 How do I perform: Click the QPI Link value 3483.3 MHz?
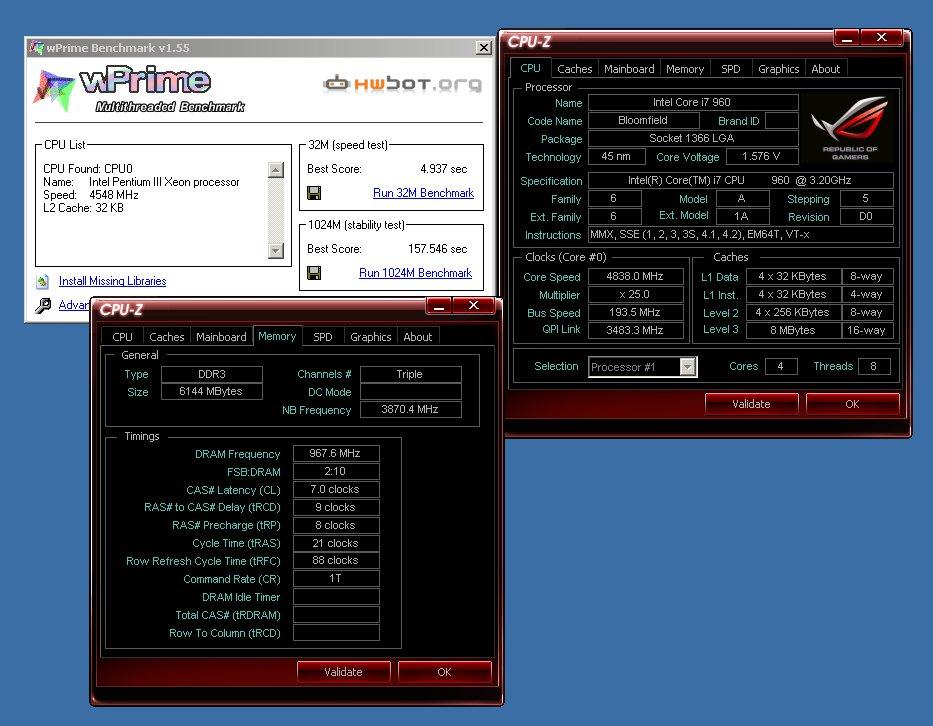(x=635, y=330)
